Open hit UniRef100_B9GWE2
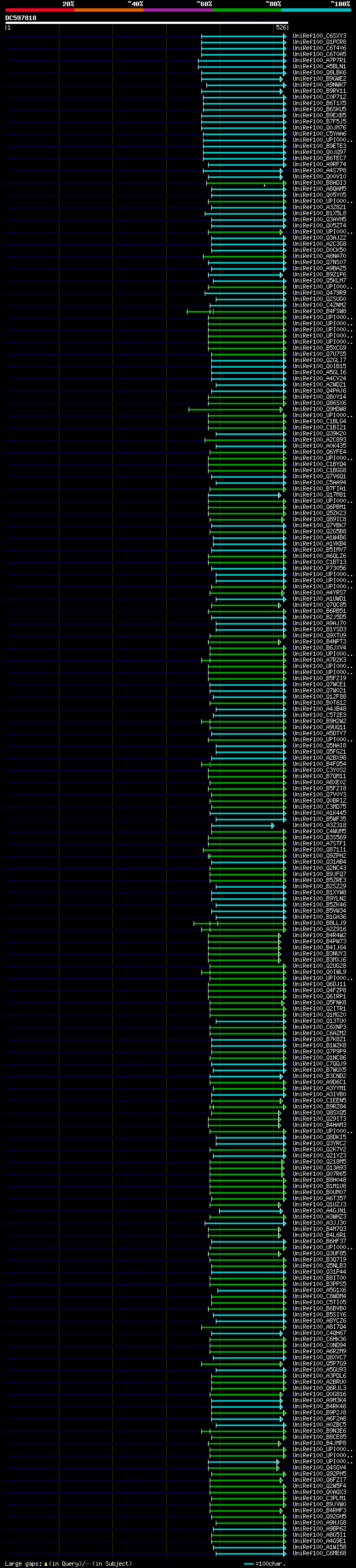 pyautogui.click(x=319, y=78)
